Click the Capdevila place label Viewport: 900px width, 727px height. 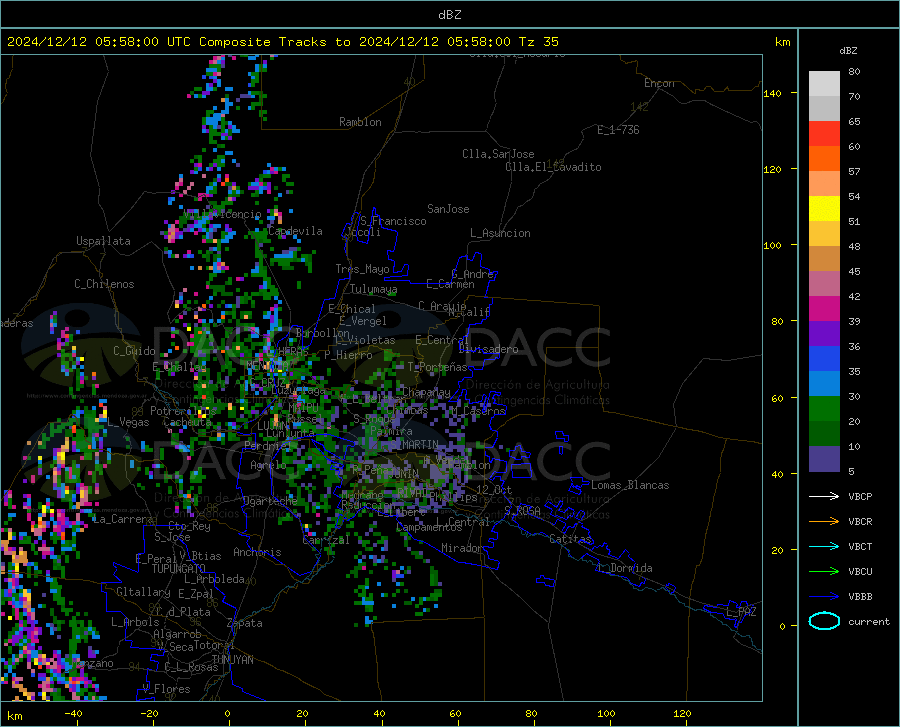295,231
